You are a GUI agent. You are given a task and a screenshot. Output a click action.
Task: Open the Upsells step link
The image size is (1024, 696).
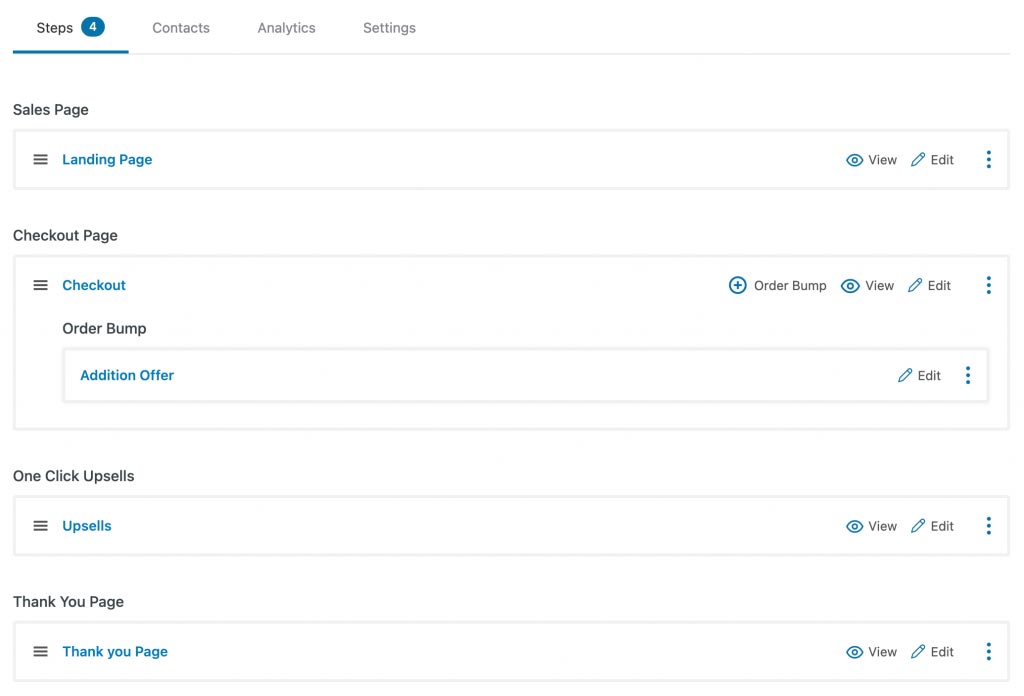pyautogui.click(x=87, y=526)
